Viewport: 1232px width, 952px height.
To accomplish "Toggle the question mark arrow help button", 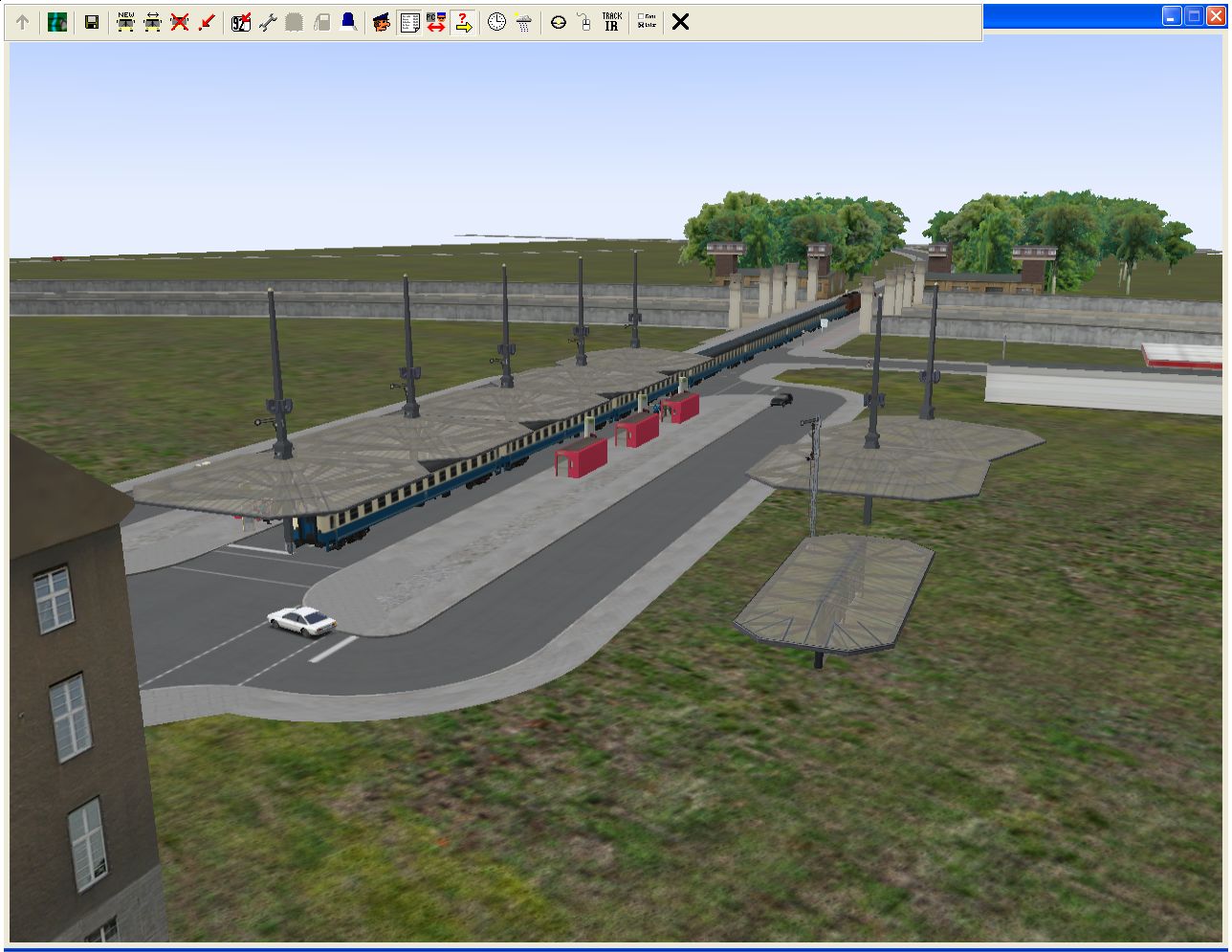I will pos(464,22).
